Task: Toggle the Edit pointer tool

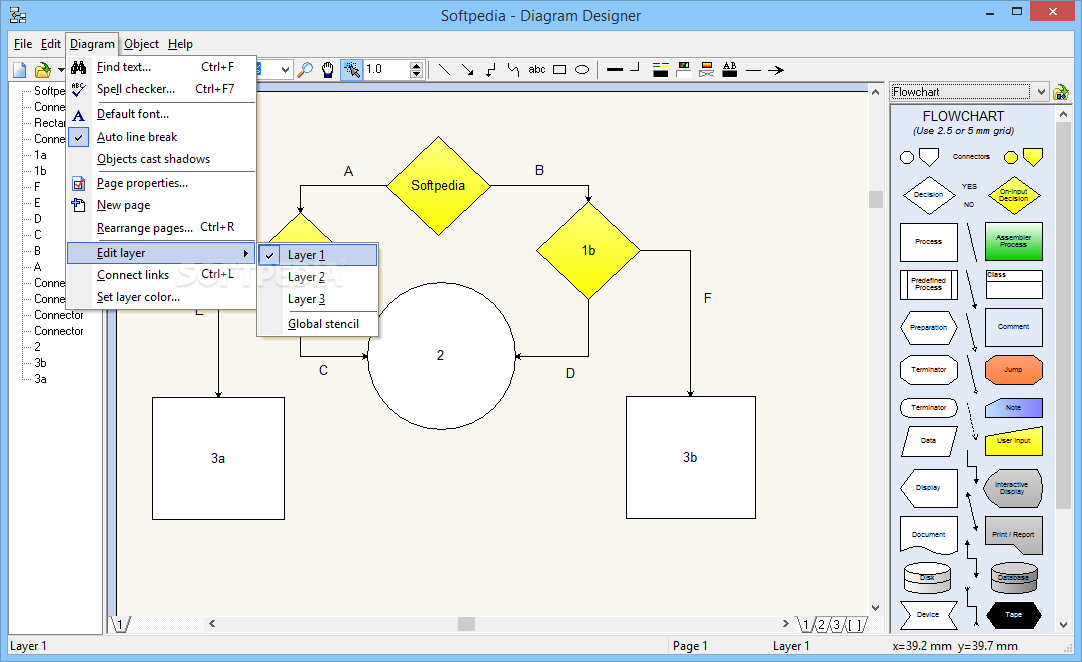Action: 351,70
